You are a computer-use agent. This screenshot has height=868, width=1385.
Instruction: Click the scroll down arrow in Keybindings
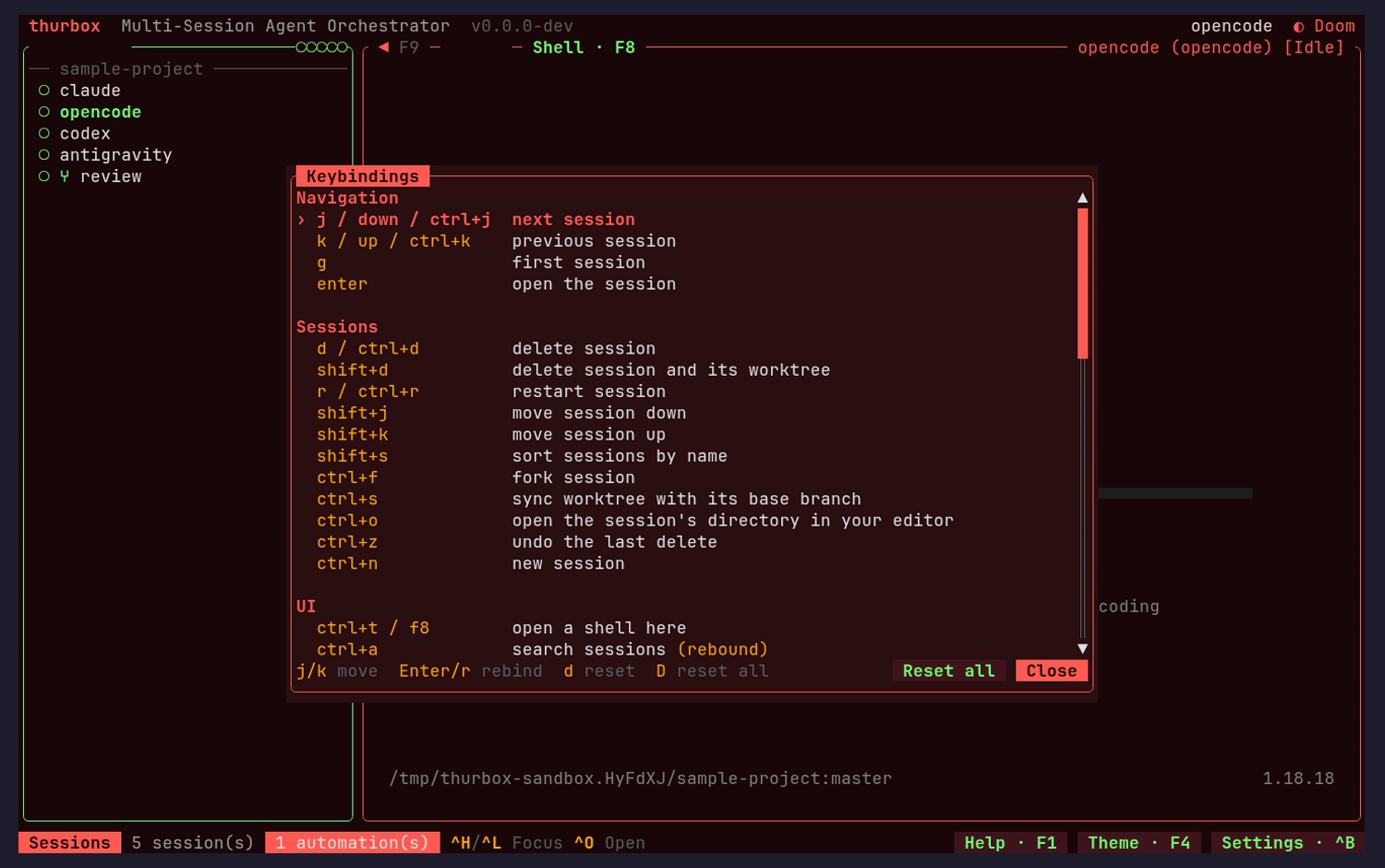tap(1082, 649)
